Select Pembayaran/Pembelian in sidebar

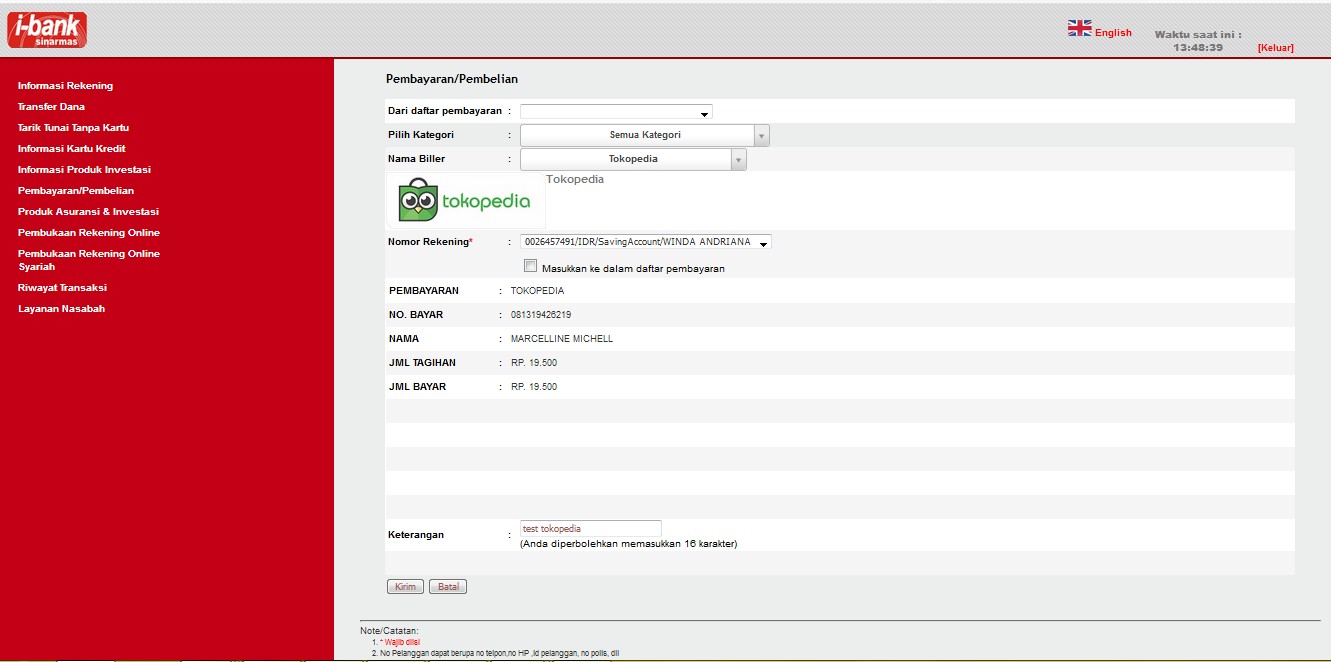click(75, 191)
